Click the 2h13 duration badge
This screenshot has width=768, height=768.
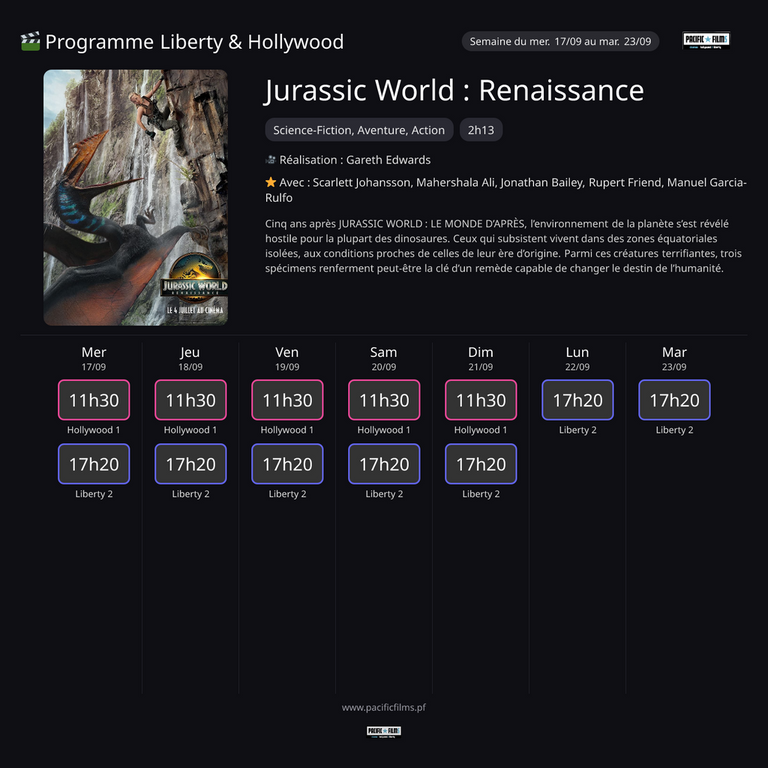point(481,130)
